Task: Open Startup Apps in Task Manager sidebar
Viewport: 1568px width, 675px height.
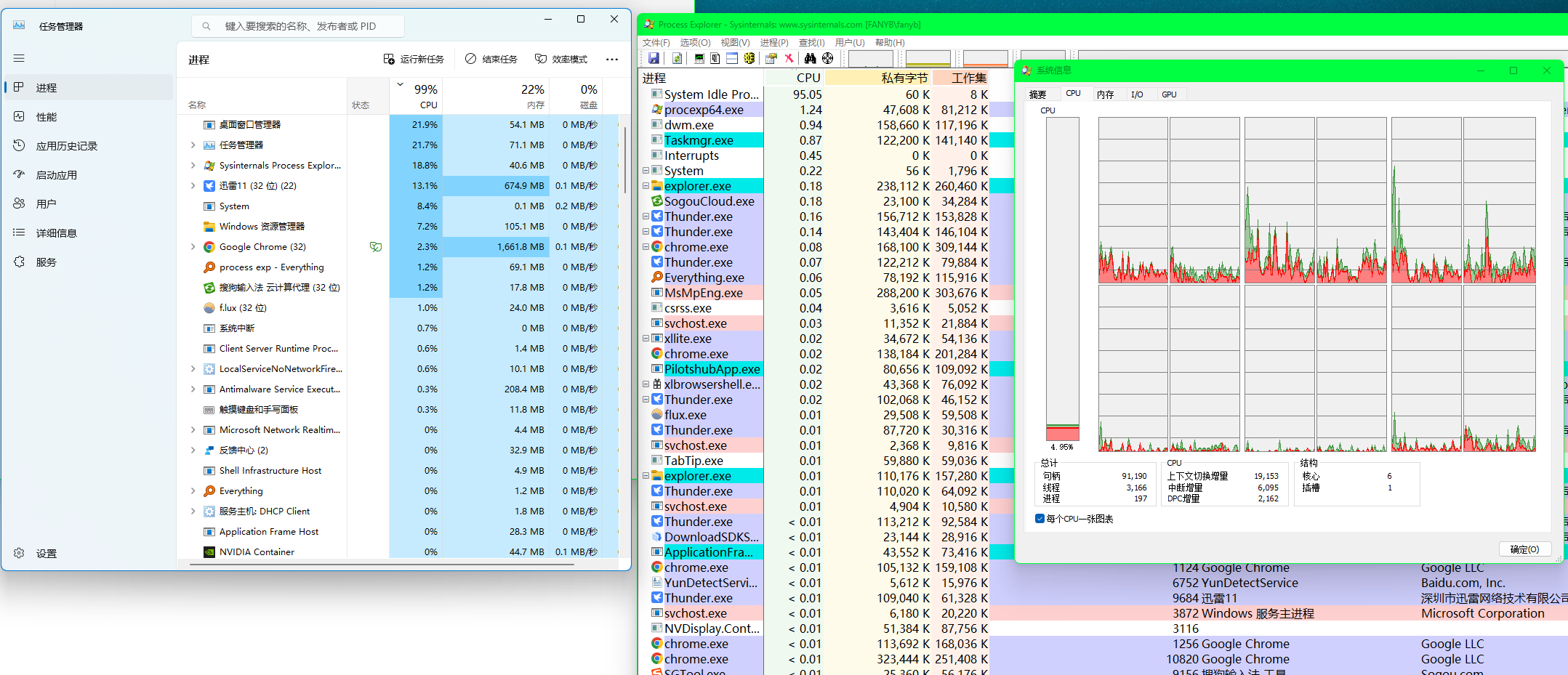Action: pyautogui.click(x=89, y=175)
